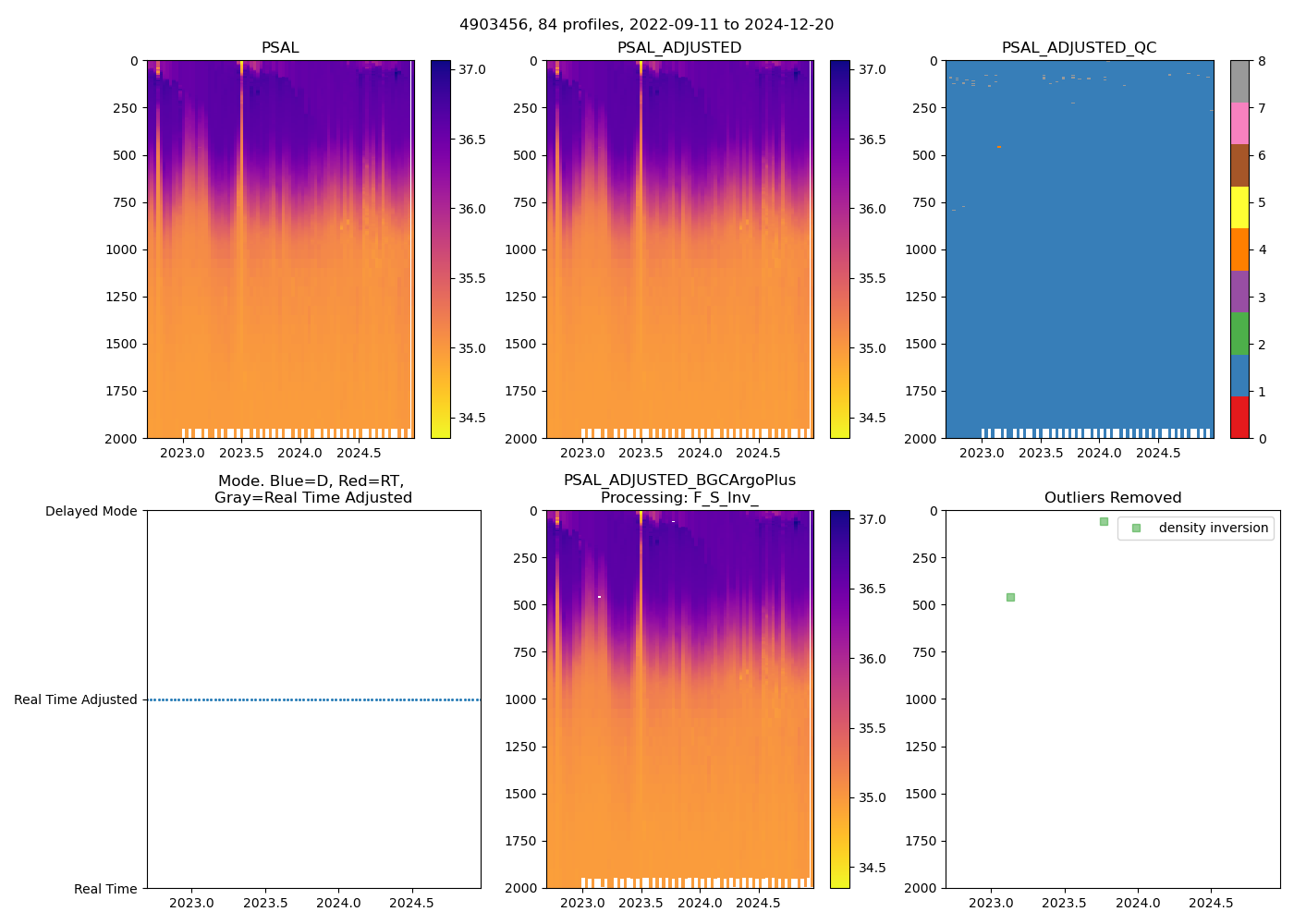
Task: Click the Delayed Mode axis label
Action: pos(91,511)
